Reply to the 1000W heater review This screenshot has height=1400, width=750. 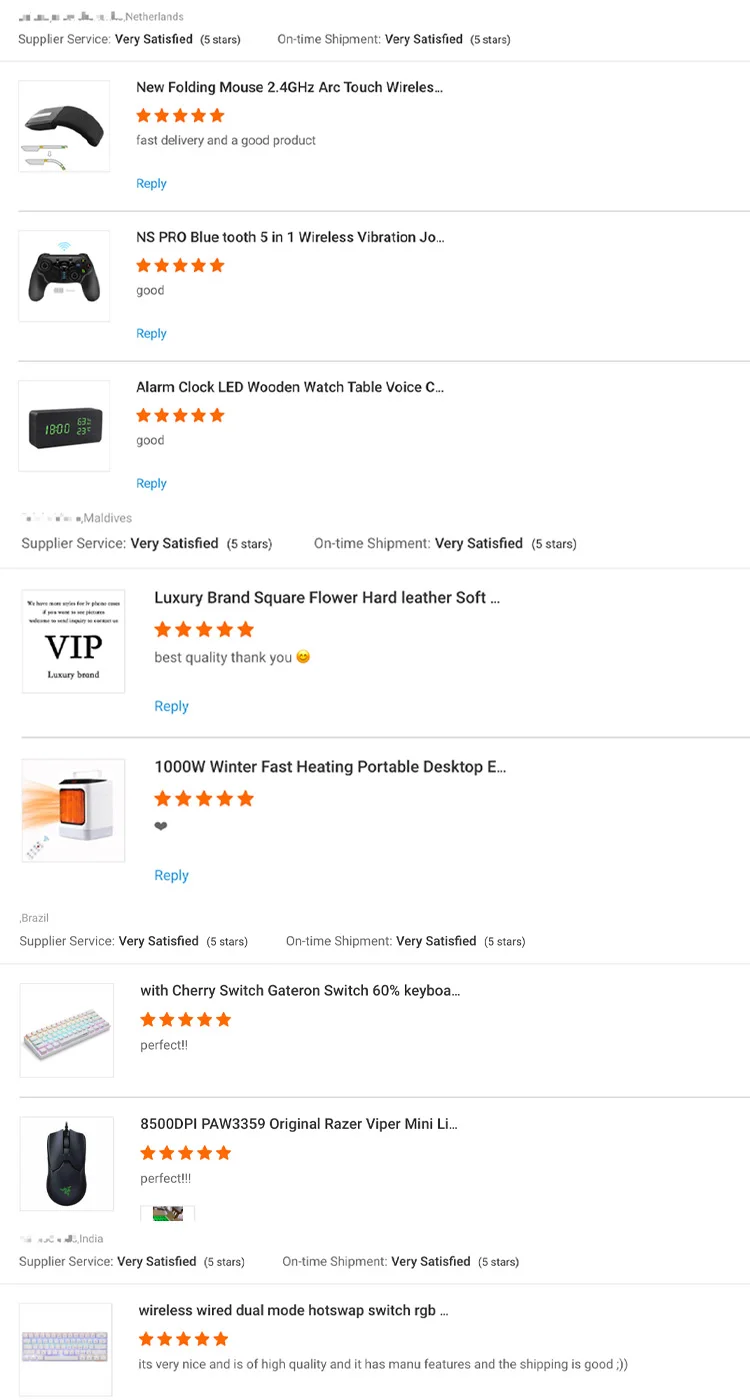pos(171,875)
